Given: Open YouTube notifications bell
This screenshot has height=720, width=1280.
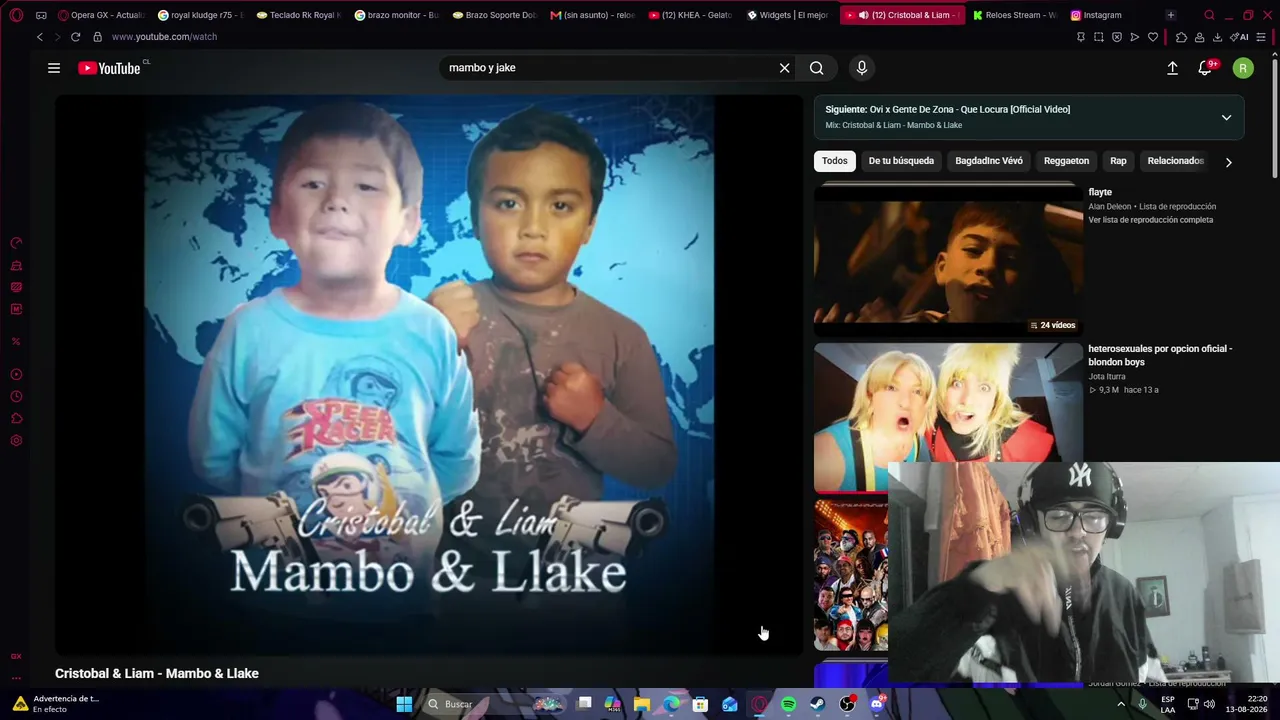Looking at the screenshot, I should tap(1205, 68).
